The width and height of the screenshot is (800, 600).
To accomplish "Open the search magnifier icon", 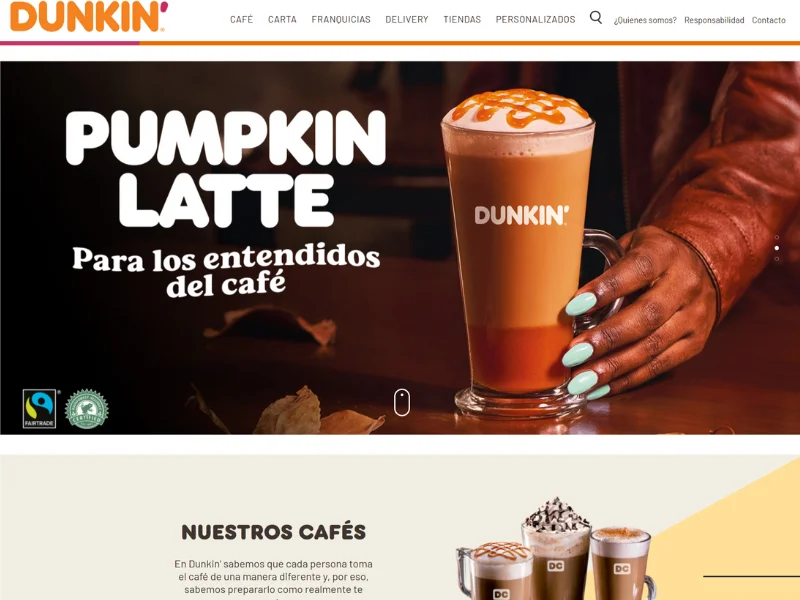I will (595, 18).
